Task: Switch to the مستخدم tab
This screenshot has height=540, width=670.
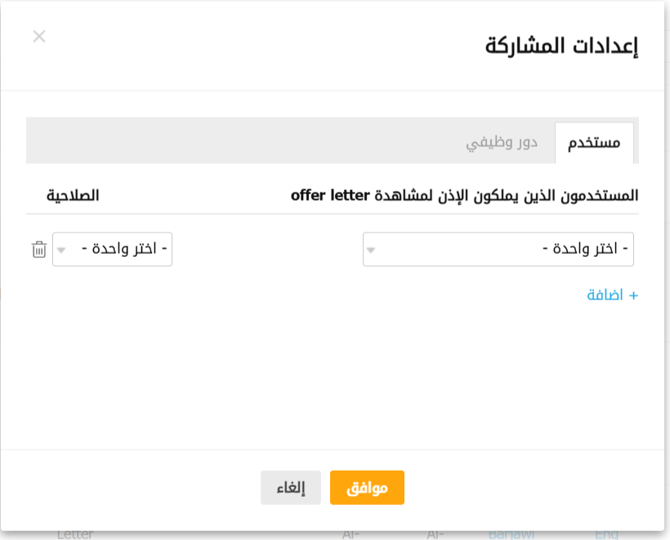Action: click(594, 142)
